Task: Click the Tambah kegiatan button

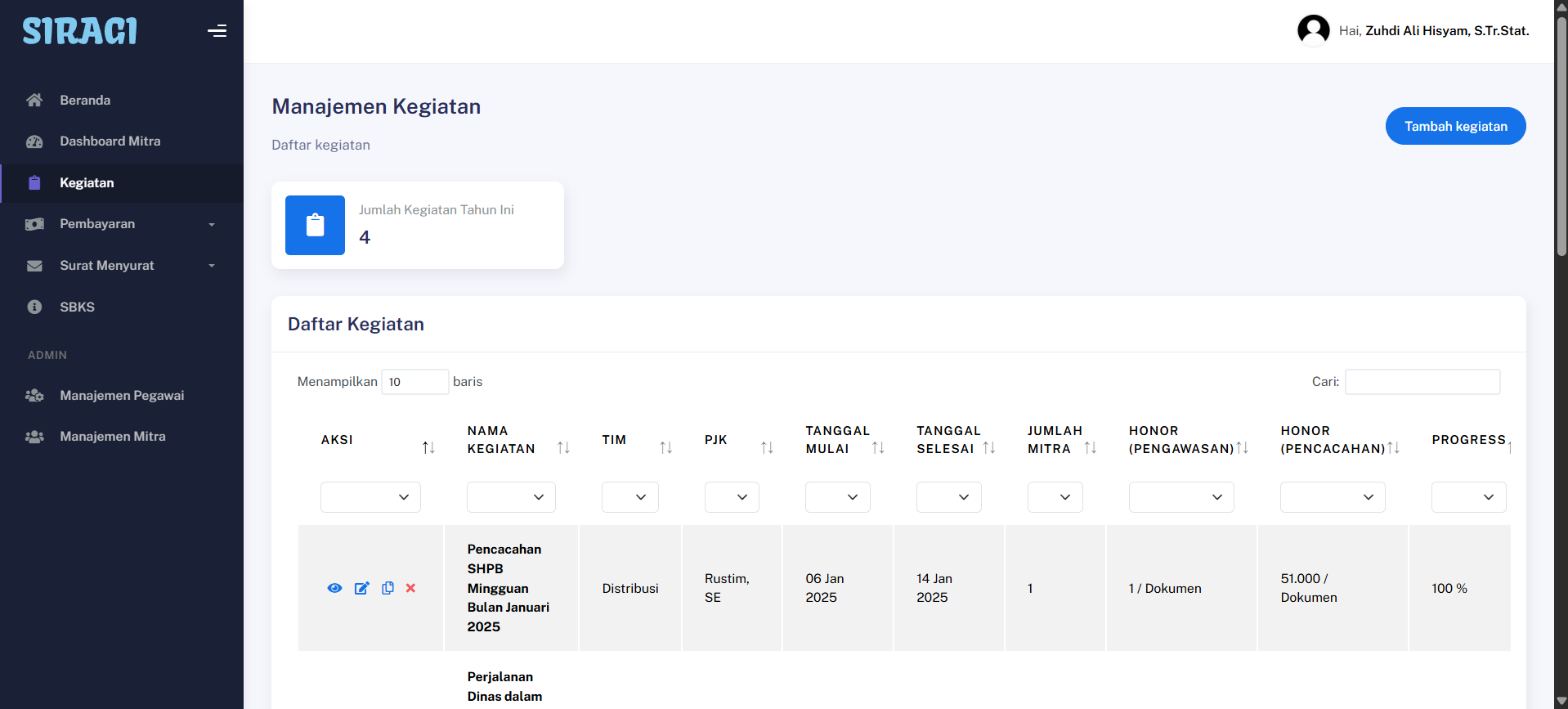Action: point(1455,126)
